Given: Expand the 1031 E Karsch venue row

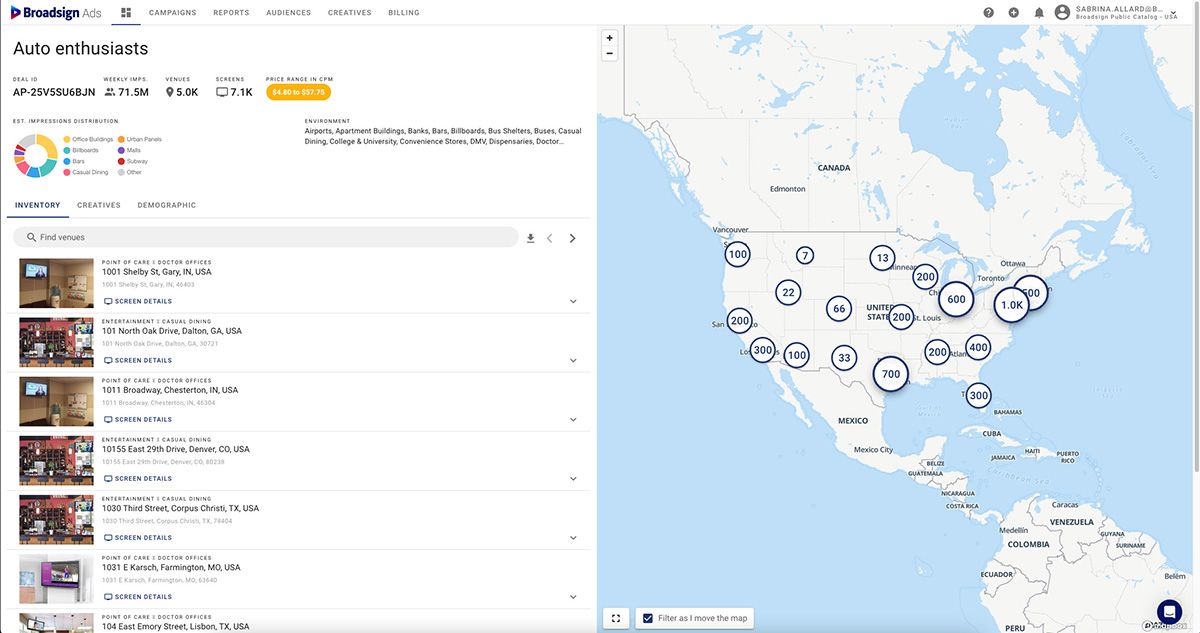Looking at the screenshot, I should (x=573, y=597).
